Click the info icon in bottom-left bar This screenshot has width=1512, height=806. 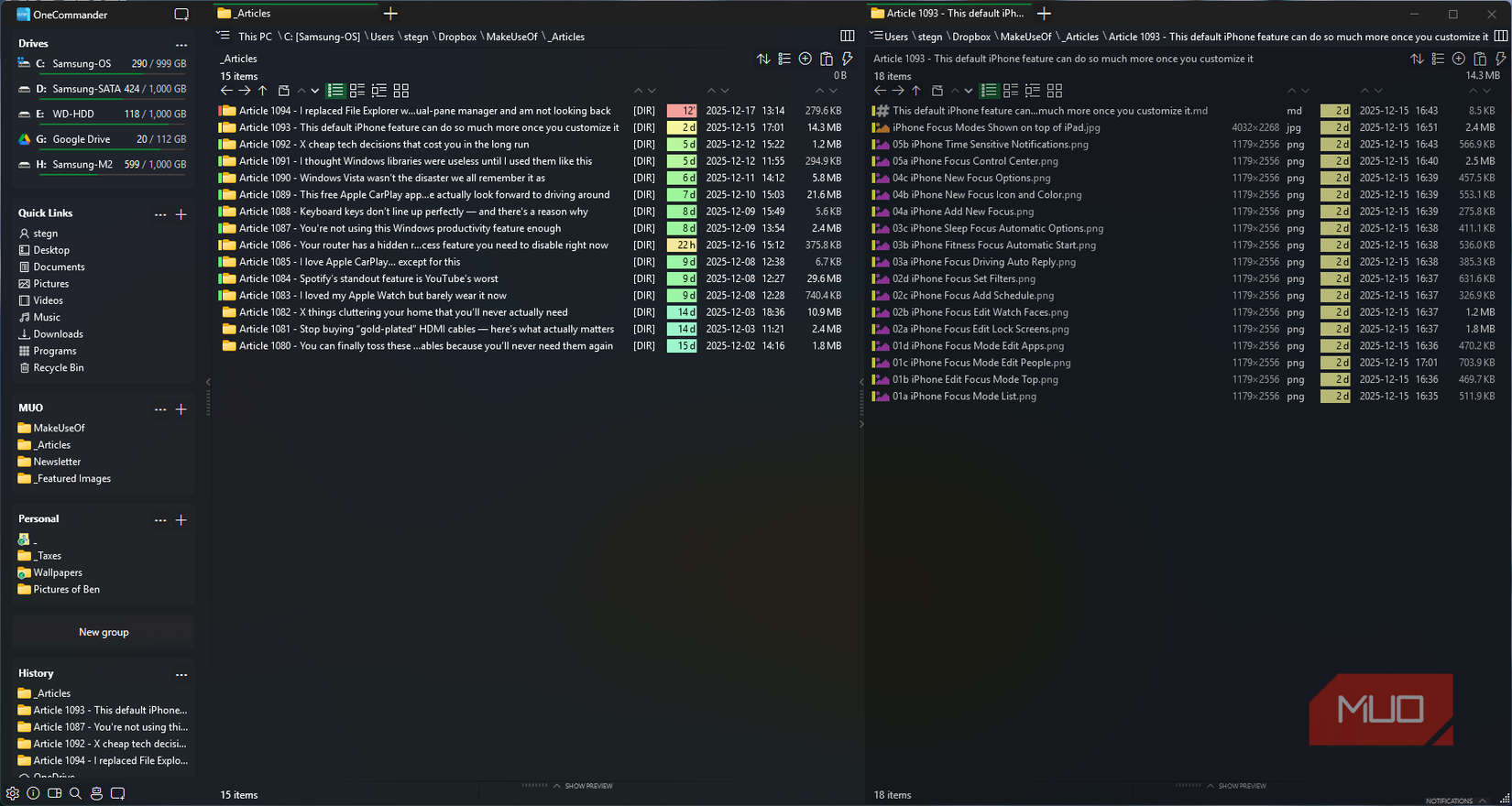tap(33, 793)
